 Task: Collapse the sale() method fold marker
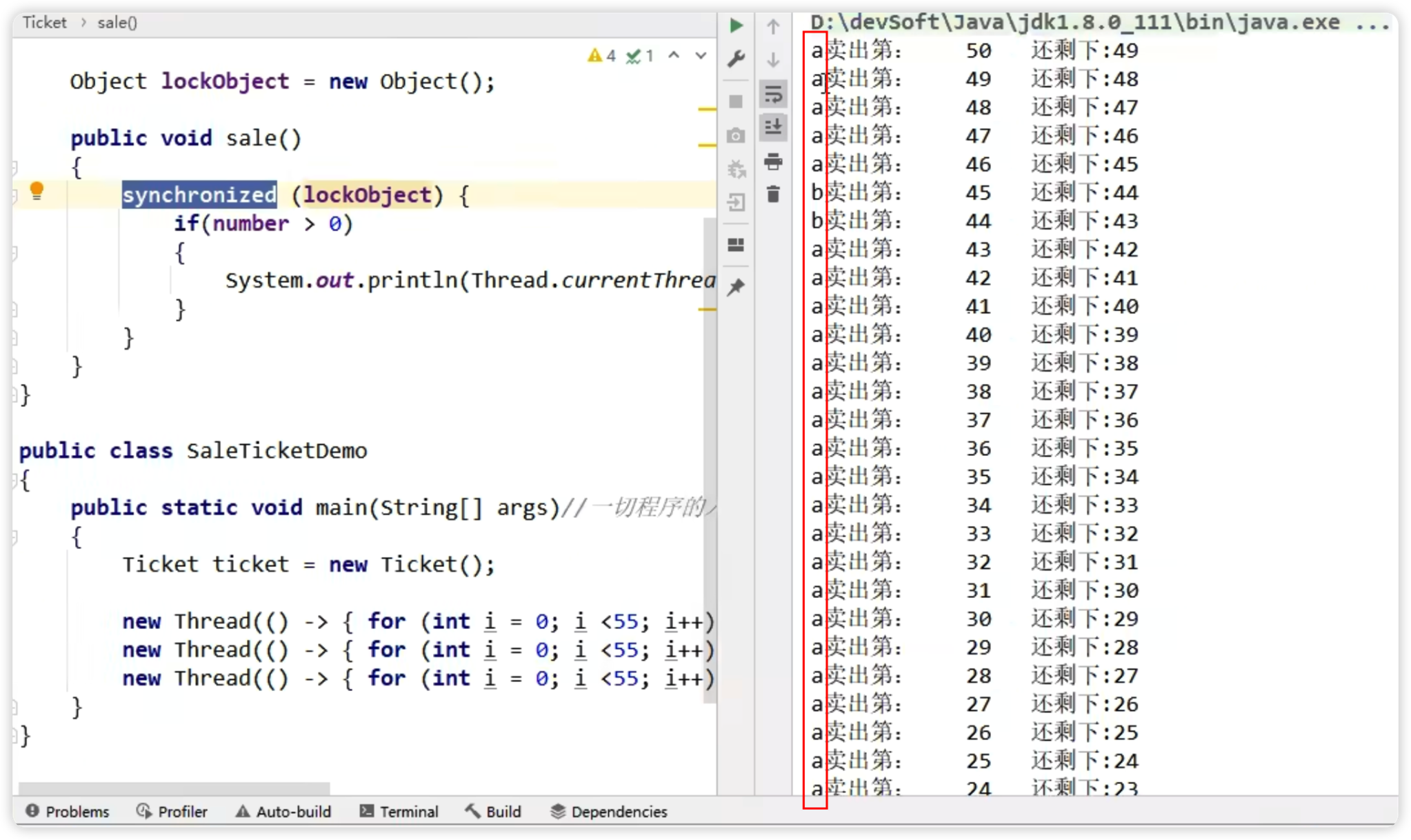pyautogui.click(x=14, y=167)
